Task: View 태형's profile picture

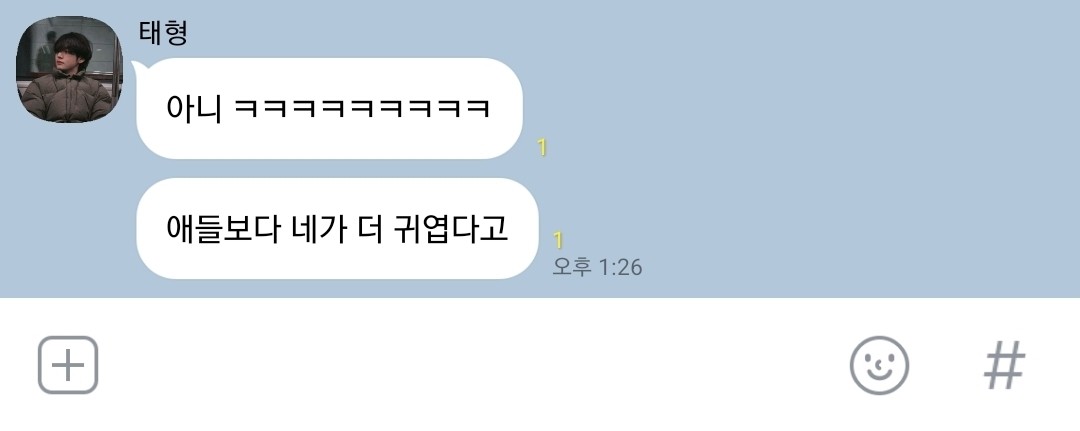Action: [69, 70]
